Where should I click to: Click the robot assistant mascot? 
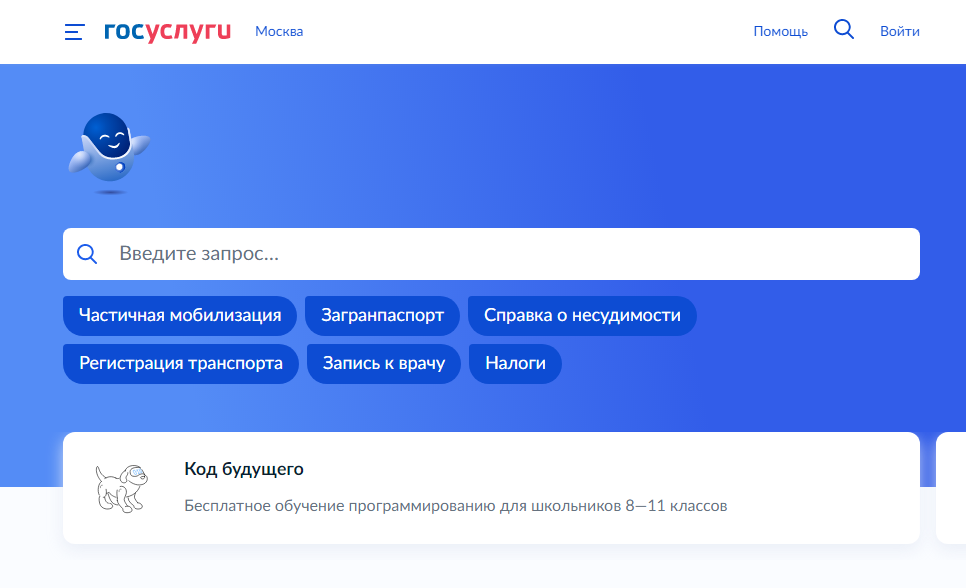pyautogui.click(x=109, y=152)
